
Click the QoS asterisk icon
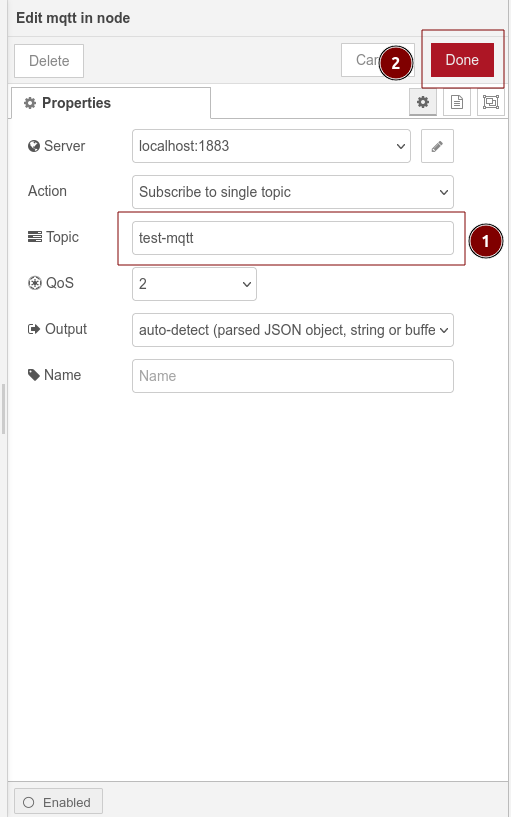tap(35, 283)
